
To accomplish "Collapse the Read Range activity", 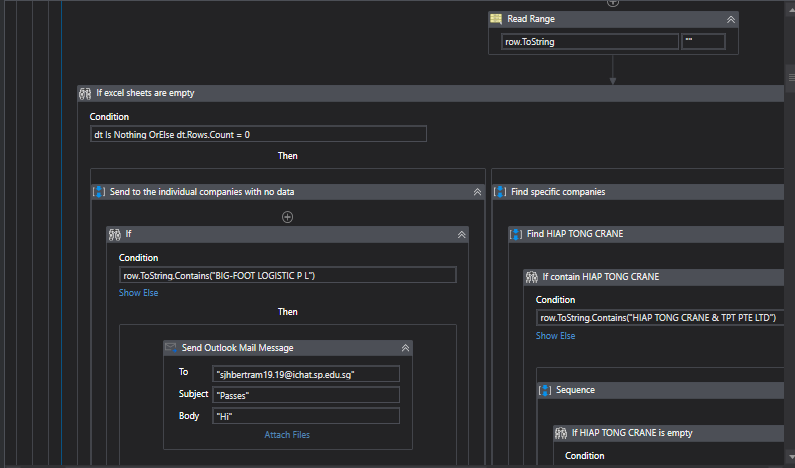I will [x=730, y=19].
